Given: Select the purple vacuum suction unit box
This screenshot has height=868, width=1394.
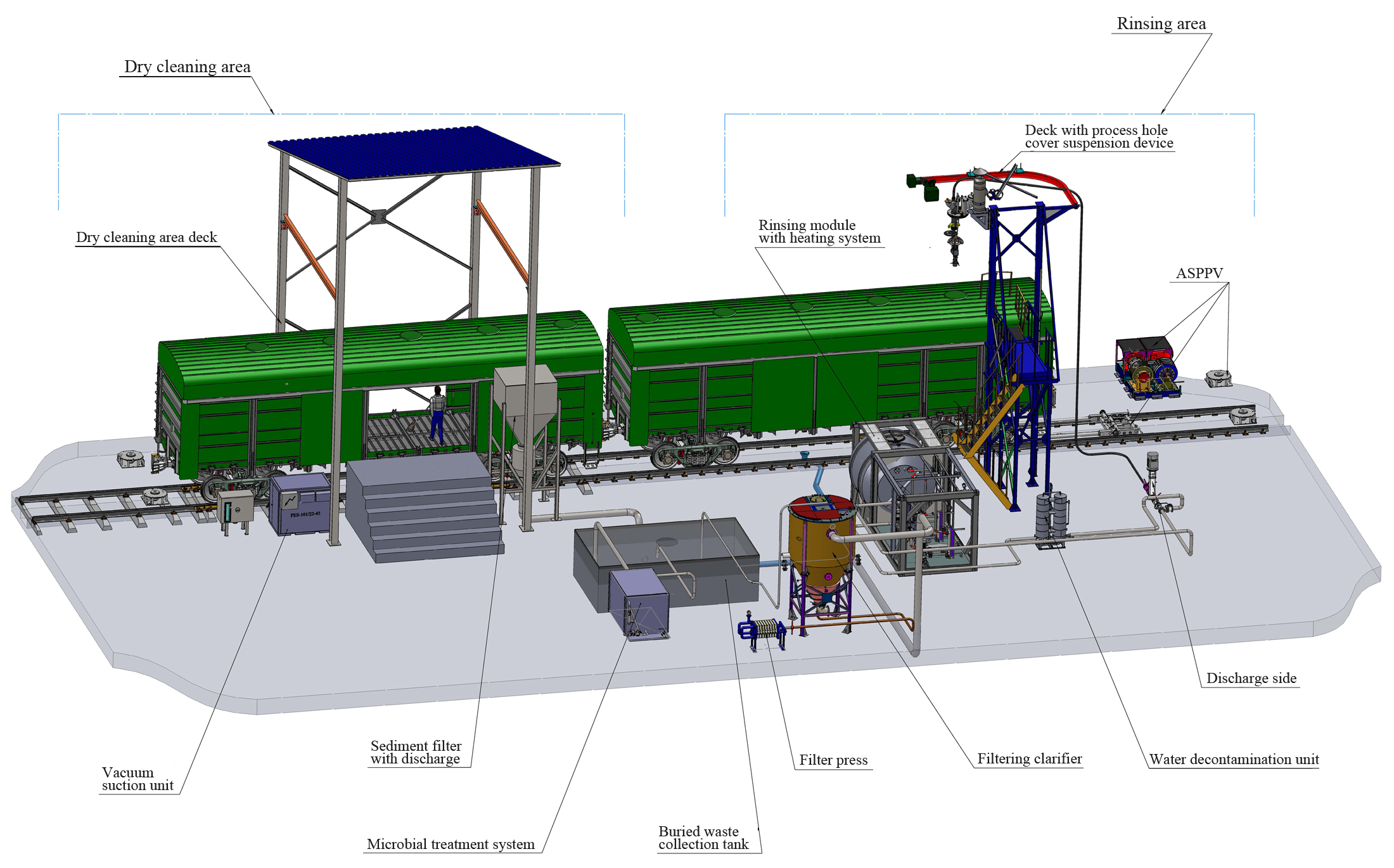Looking at the screenshot, I should pyautogui.click(x=300, y=504).
